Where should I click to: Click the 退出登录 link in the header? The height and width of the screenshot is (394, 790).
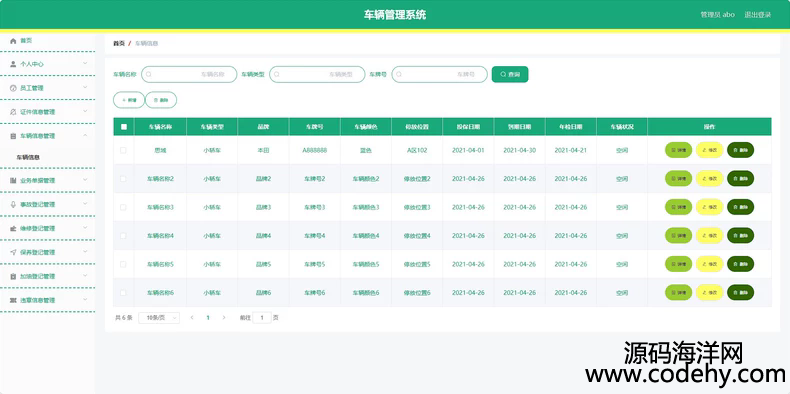pos(757,15)
